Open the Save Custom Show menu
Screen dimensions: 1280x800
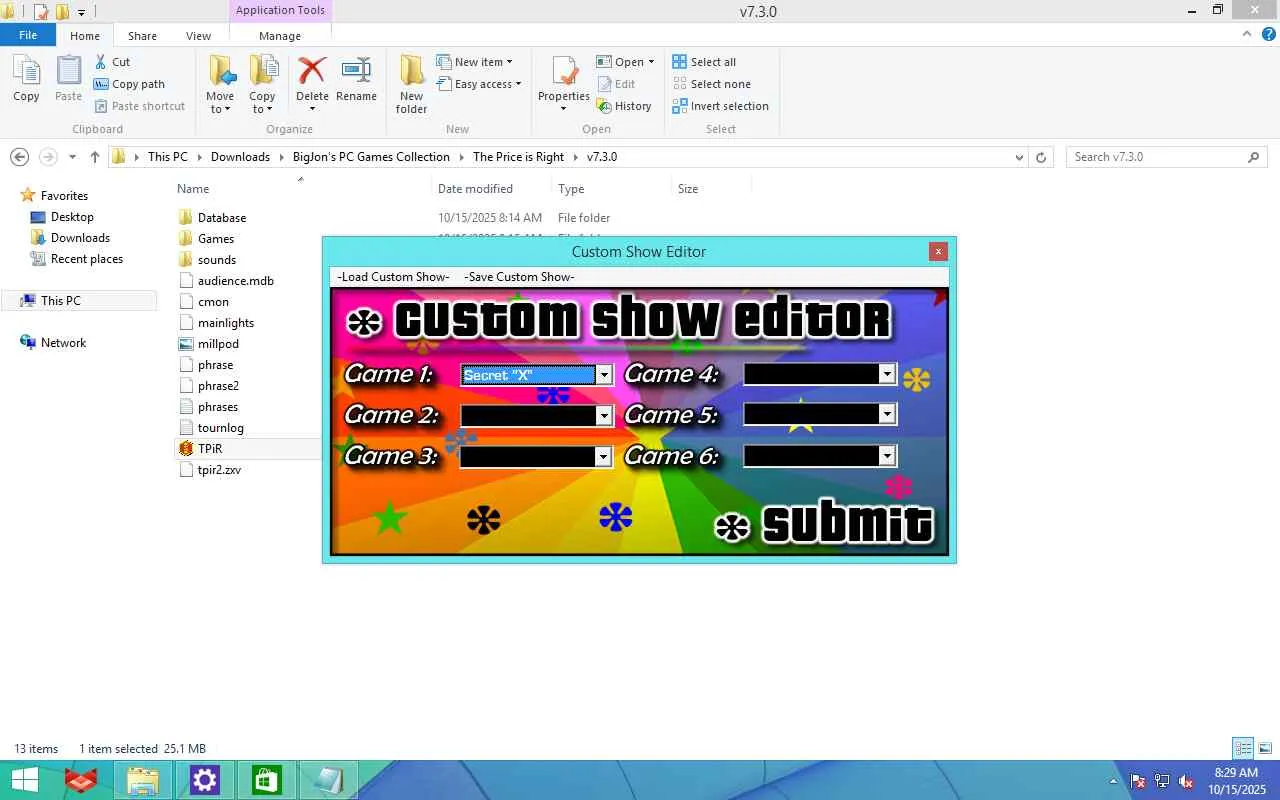click(519, 277)
